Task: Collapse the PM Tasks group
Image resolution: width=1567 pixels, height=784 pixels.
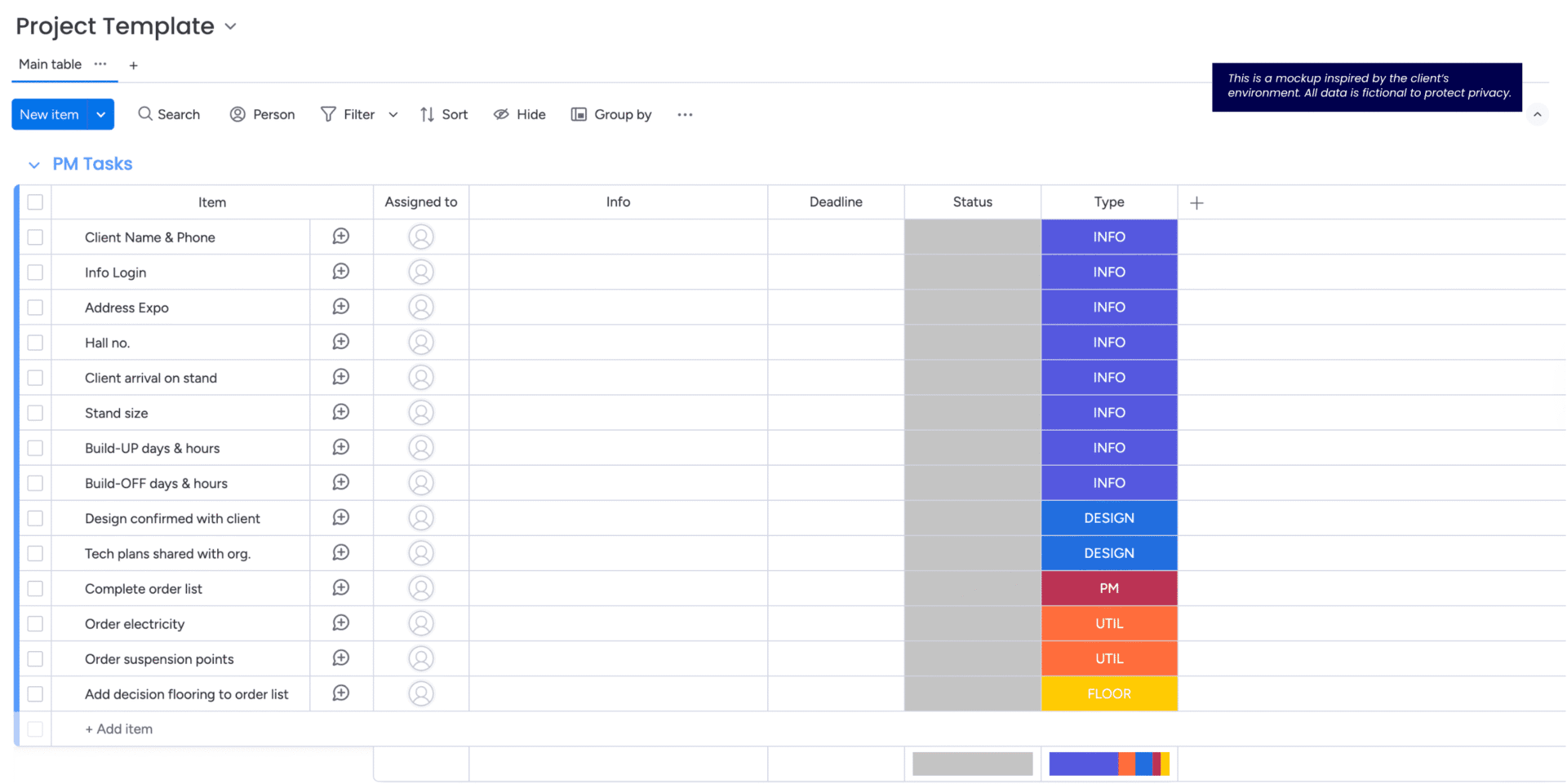Action: pyautogui.click(x=34, y=165)
